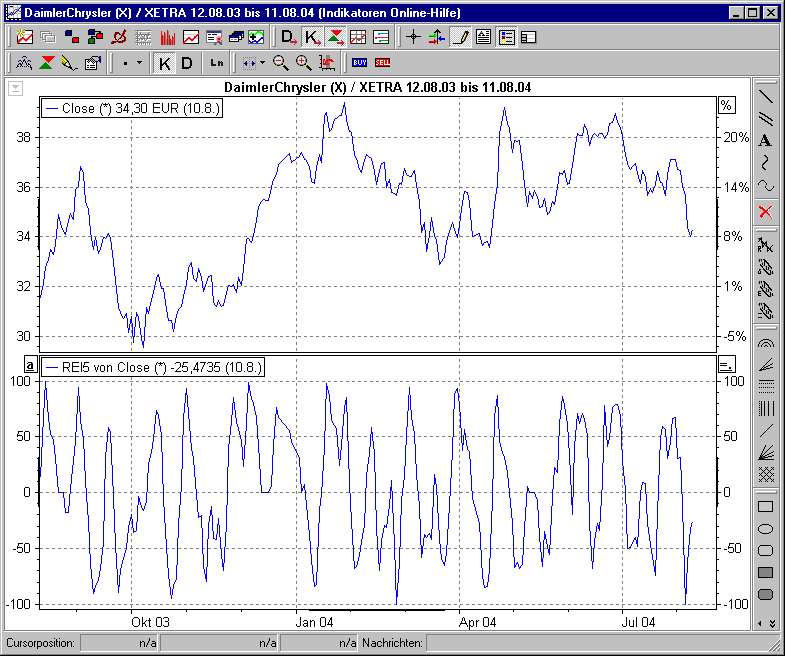Select the ellipse drawing tool

pyautogui.click(x=765, y=528)
